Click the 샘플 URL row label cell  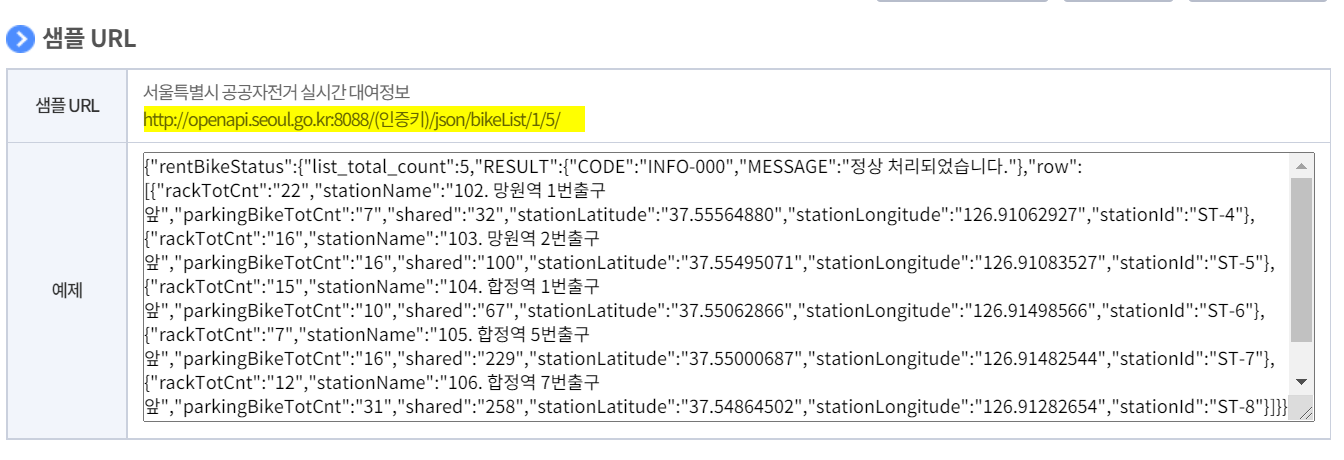(67, 106)
